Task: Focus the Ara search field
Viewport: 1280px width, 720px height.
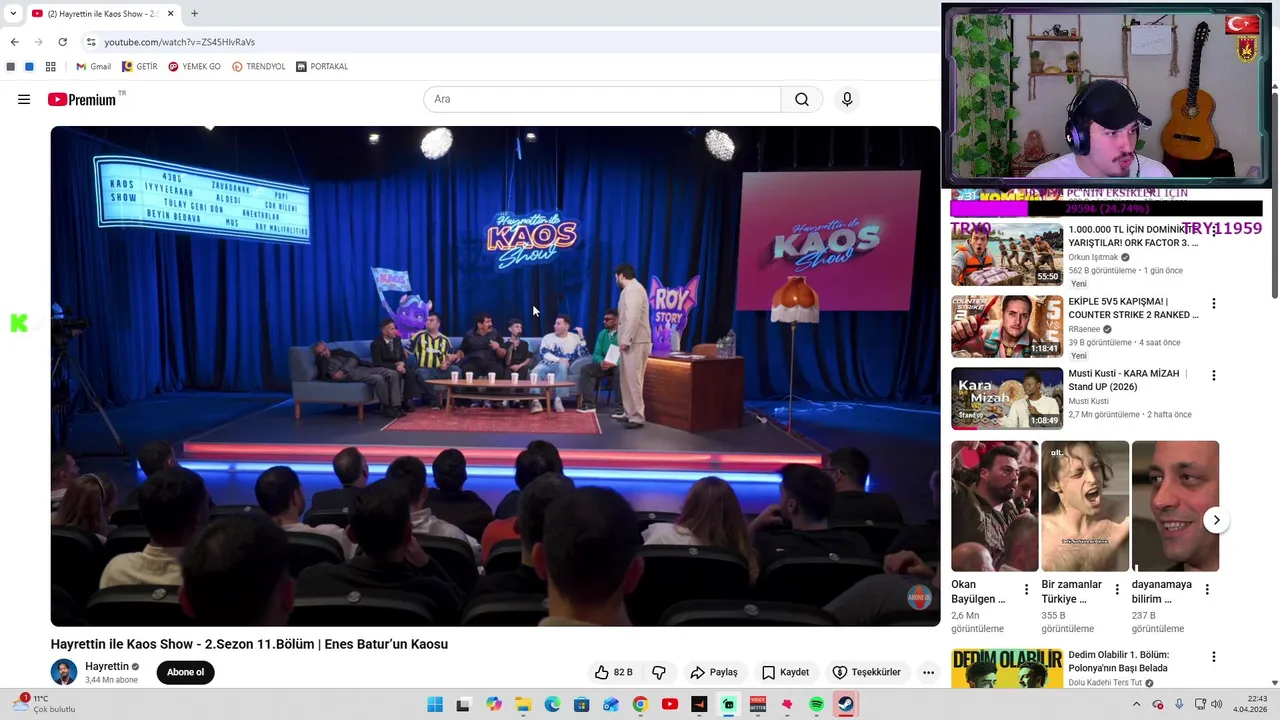Action: (602, 99)
